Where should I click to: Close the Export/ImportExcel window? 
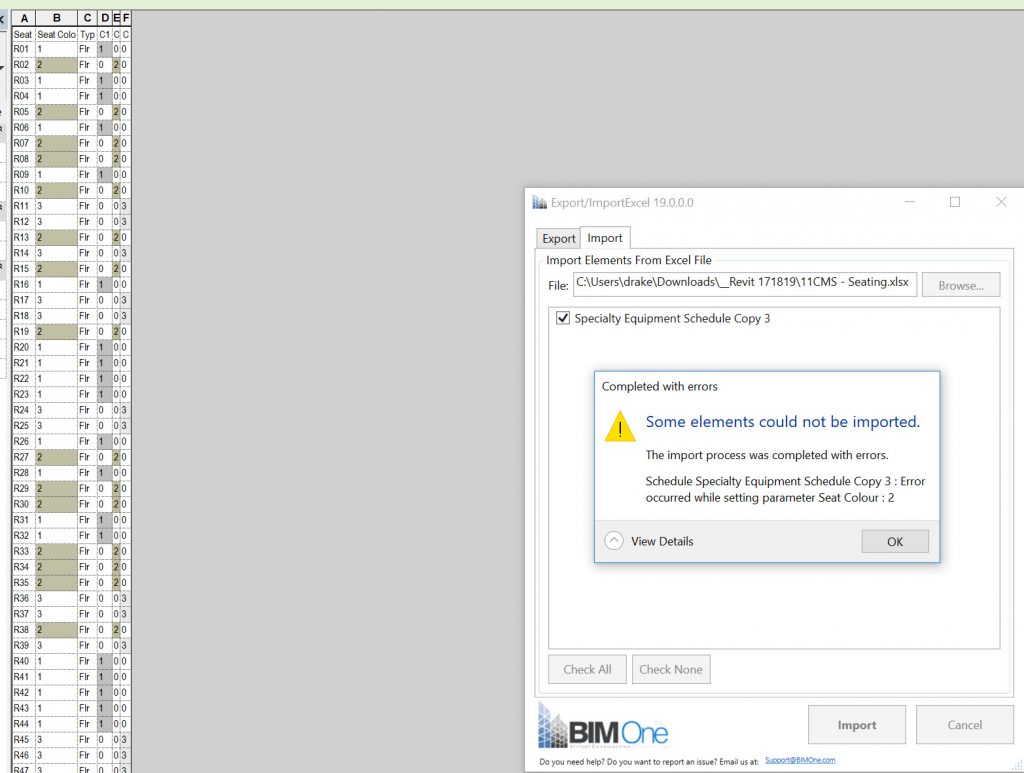1000,202
